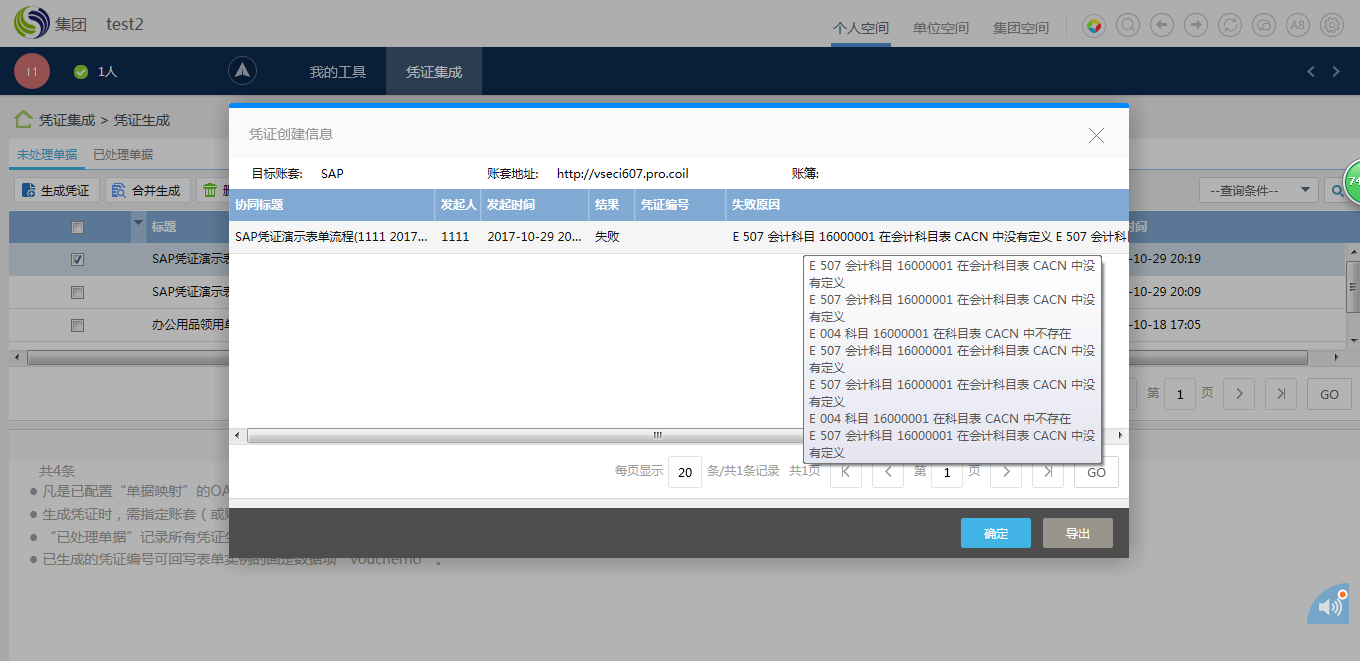Sort by 发起时间 column header

[534, 205]
